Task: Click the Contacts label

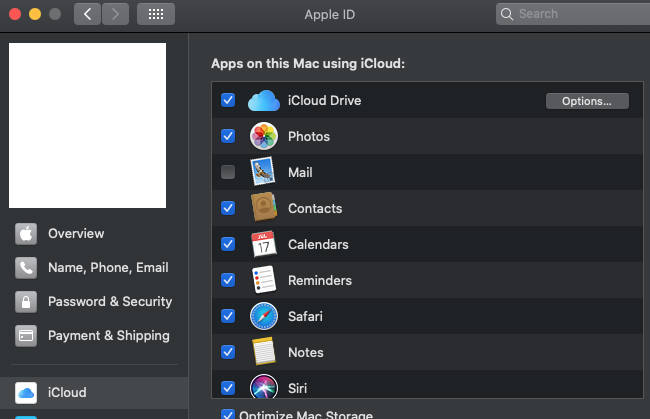Action: click(315, 208)
